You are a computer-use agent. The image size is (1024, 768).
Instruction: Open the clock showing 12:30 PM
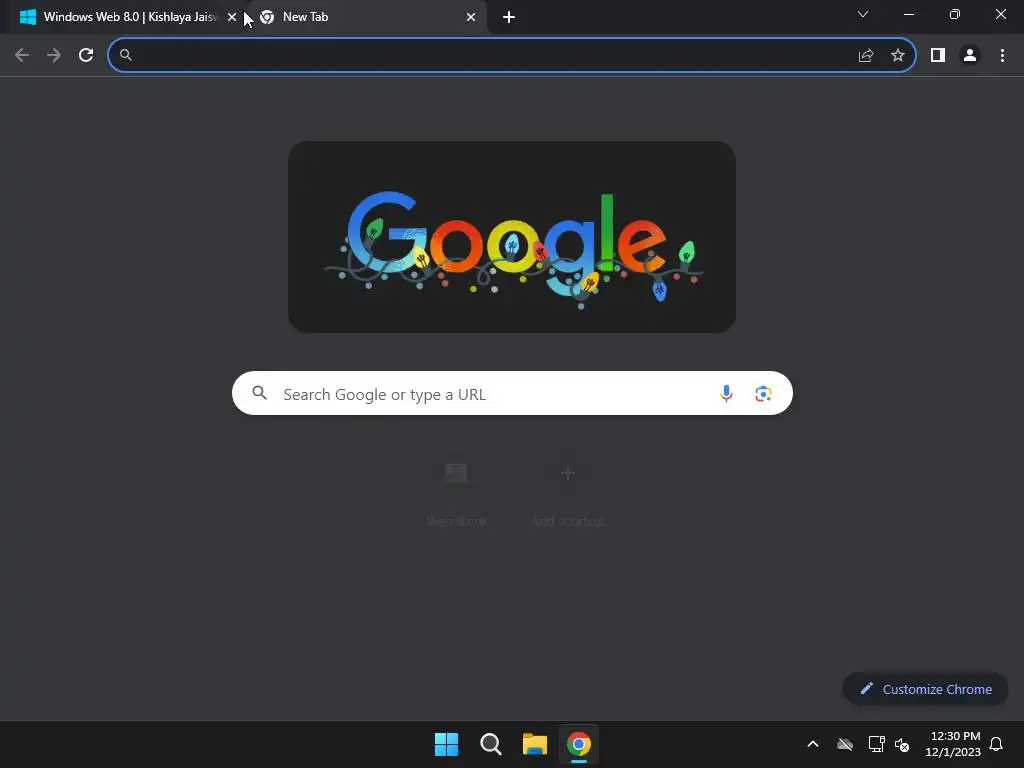click(x=953, y=744)
